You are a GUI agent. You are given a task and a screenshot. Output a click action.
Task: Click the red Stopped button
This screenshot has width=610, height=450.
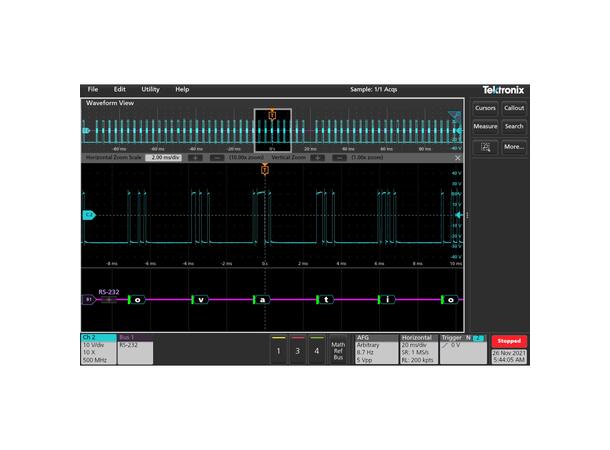(x=509, y=341)
